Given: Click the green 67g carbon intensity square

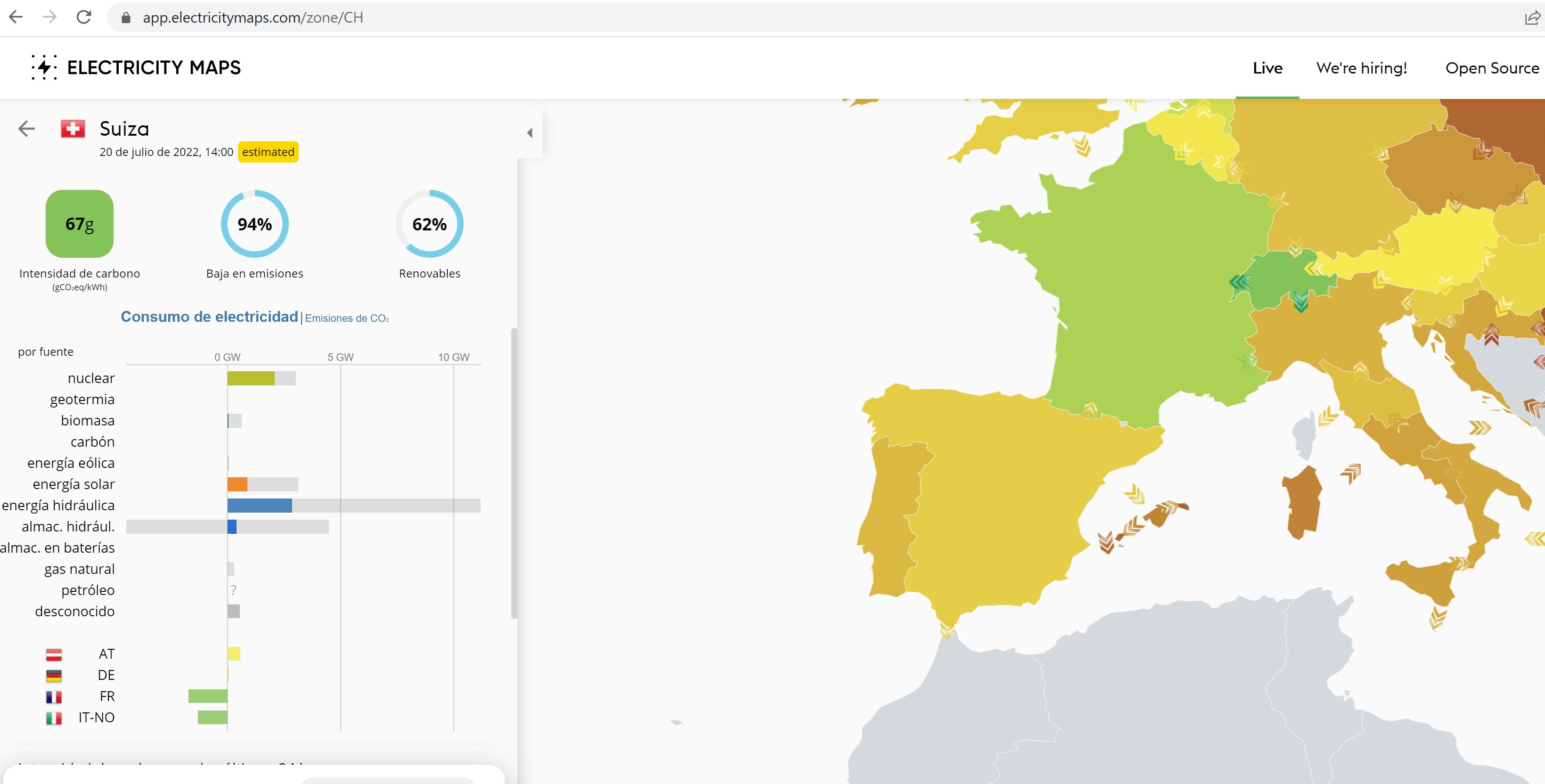Looking at the screenshot, I should [80, 224].
